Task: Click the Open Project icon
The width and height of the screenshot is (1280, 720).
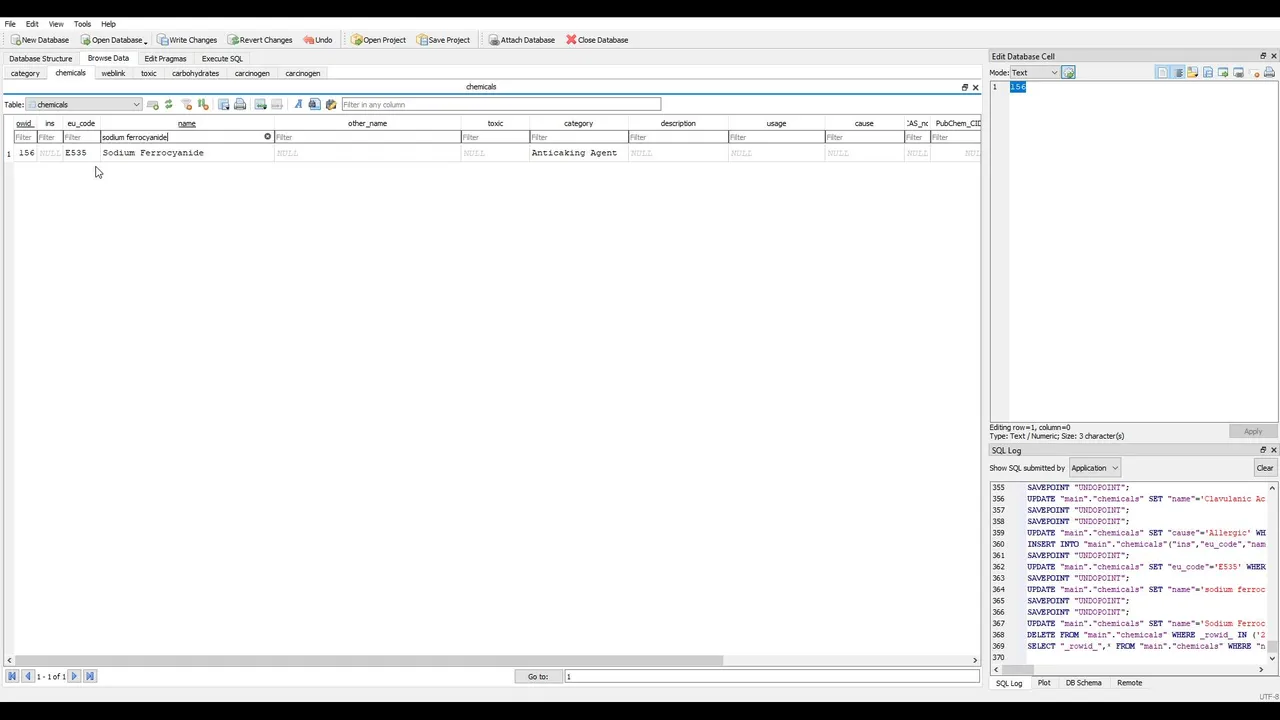Action: pos(357,40)
